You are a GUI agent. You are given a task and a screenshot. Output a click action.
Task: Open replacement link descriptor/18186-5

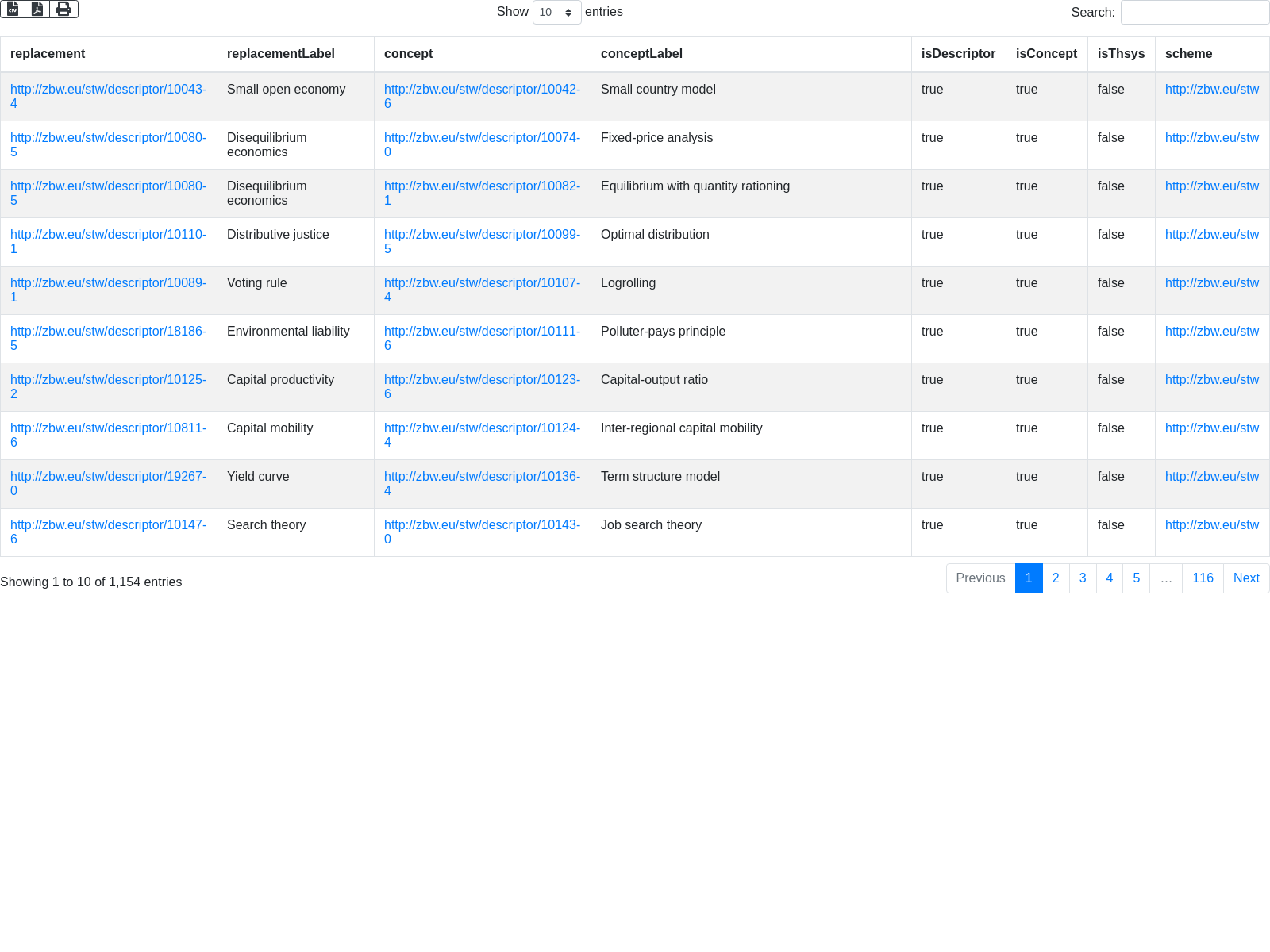point(108,332)
